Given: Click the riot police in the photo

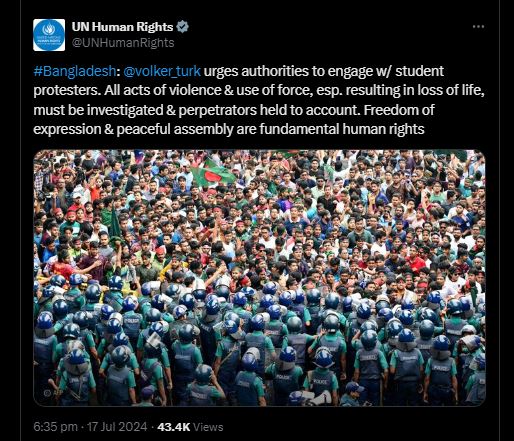Looking at the screenshot, I should pyautogui.click(x=259, y=343).
